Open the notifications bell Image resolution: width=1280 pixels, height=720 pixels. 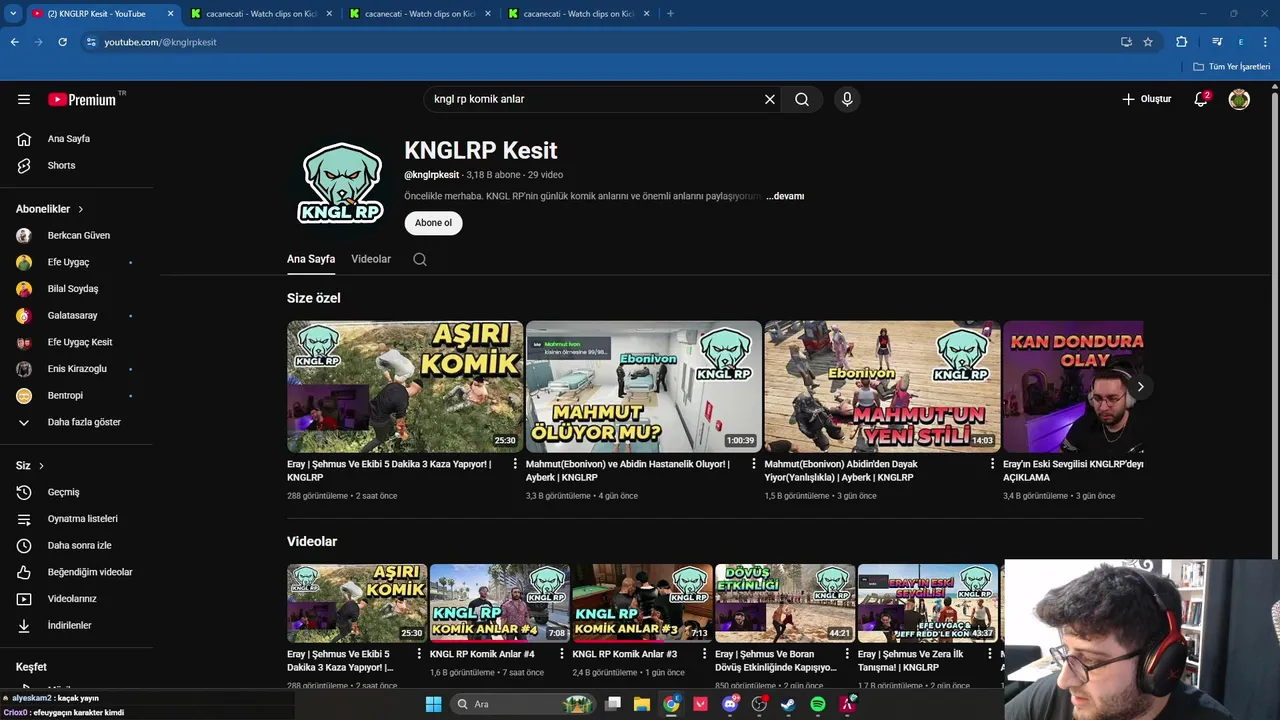pos(1201,99)
